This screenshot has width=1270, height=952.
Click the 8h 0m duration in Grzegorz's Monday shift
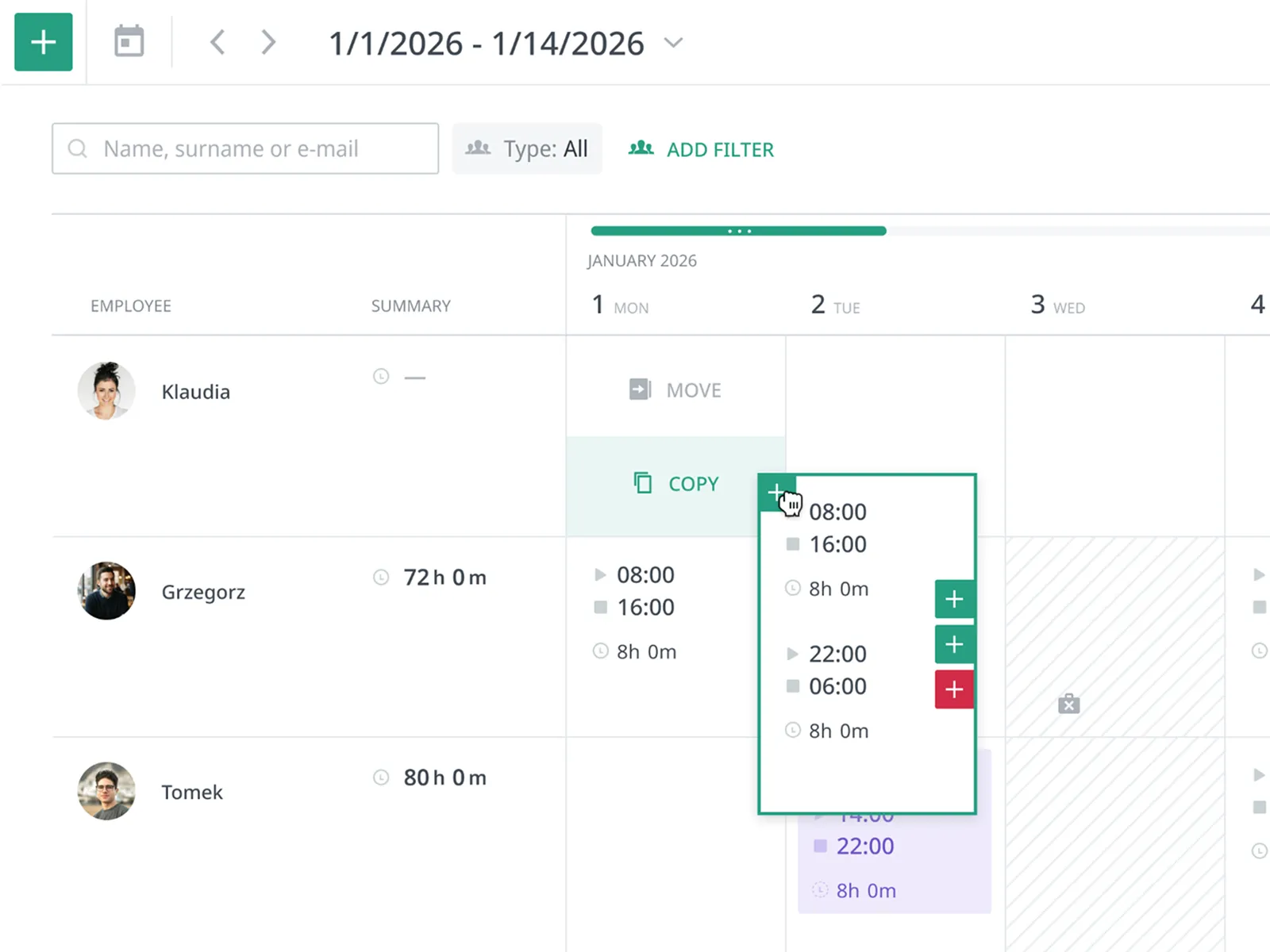coord(647,652)
